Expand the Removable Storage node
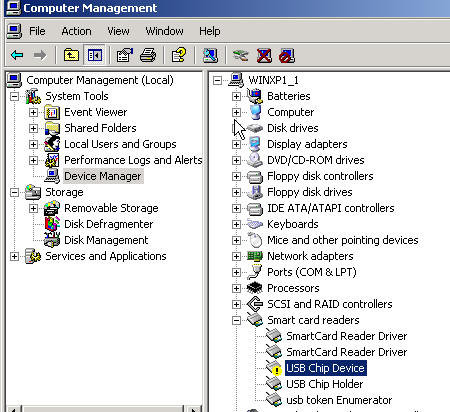450x412 pixels. coord(33,208)
